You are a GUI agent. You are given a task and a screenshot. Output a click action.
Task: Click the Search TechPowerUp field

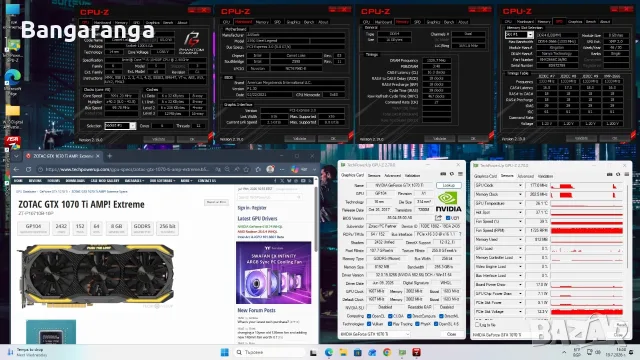coord(269,198)
